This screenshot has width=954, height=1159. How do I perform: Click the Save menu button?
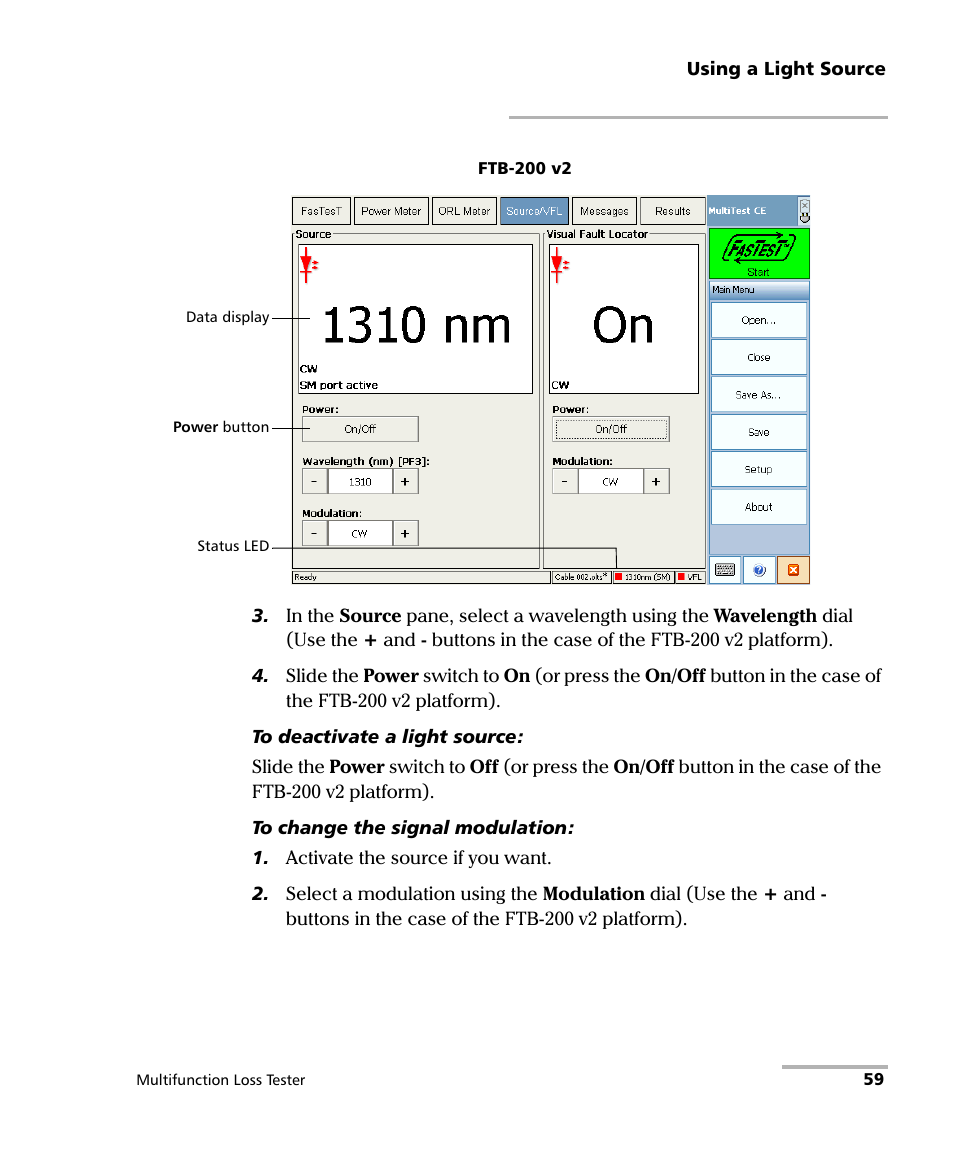[x=759, y=432]
